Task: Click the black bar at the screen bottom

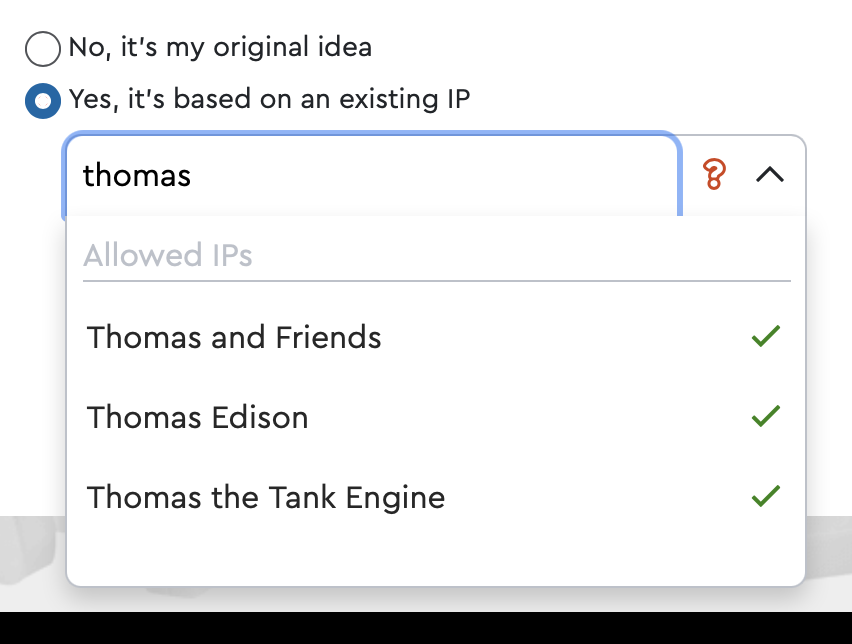Action: pyautogui.click(x=426, y=628)
